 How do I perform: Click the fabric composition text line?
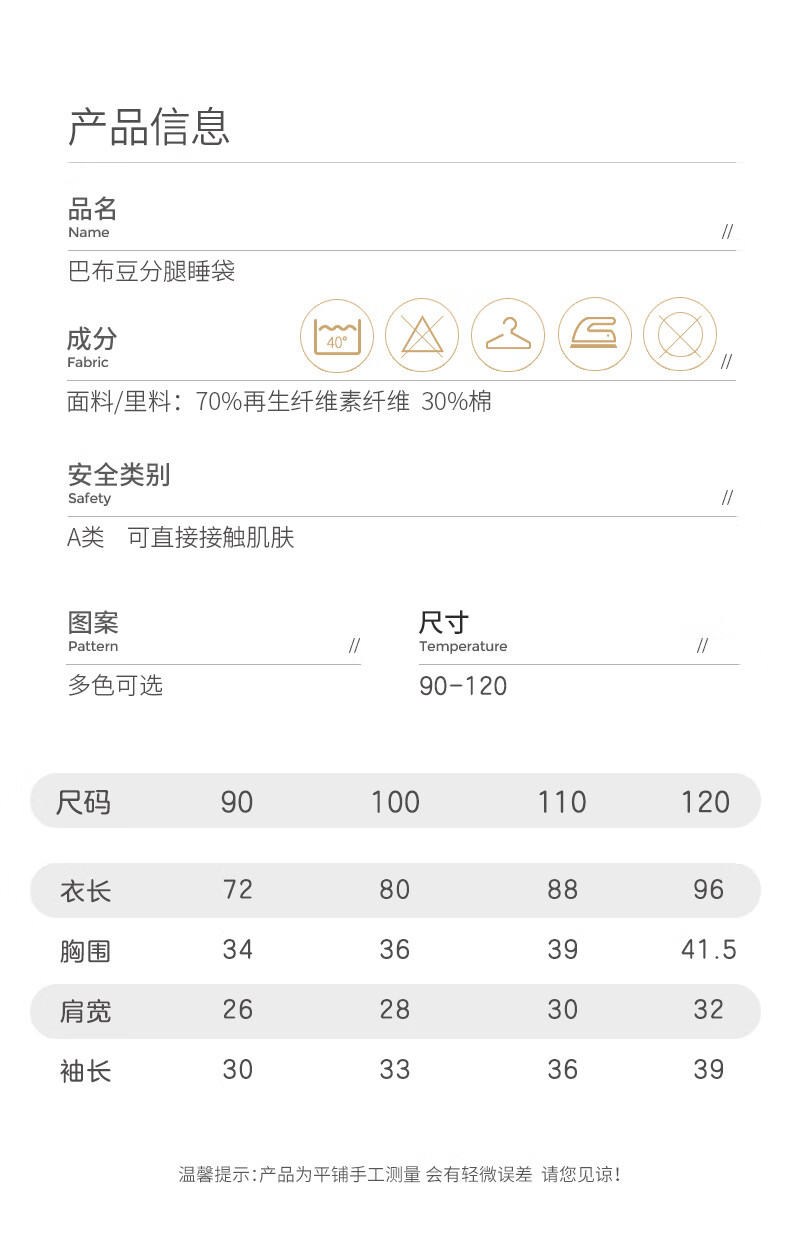[x=279, y=402]
